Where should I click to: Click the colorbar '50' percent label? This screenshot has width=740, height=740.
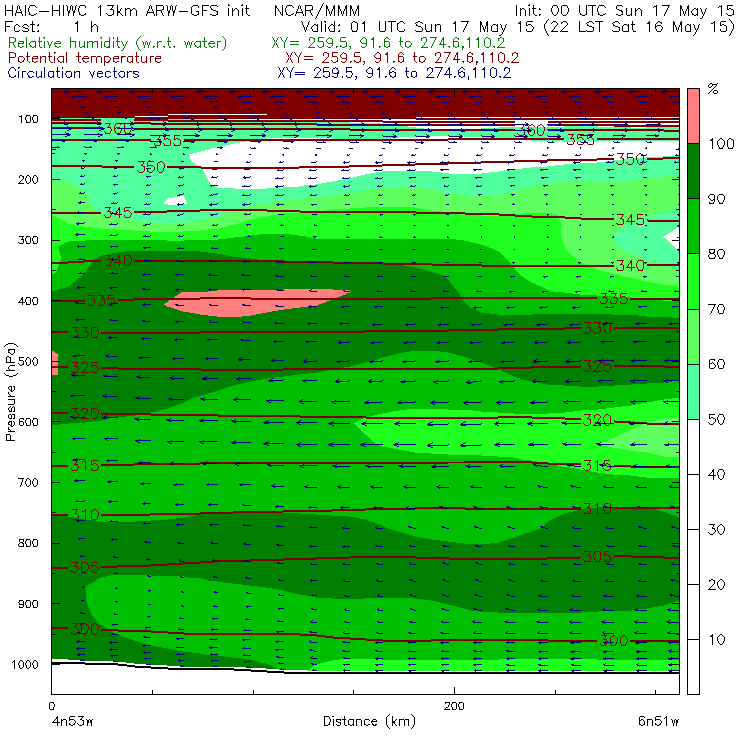click(x=716, y=419)
